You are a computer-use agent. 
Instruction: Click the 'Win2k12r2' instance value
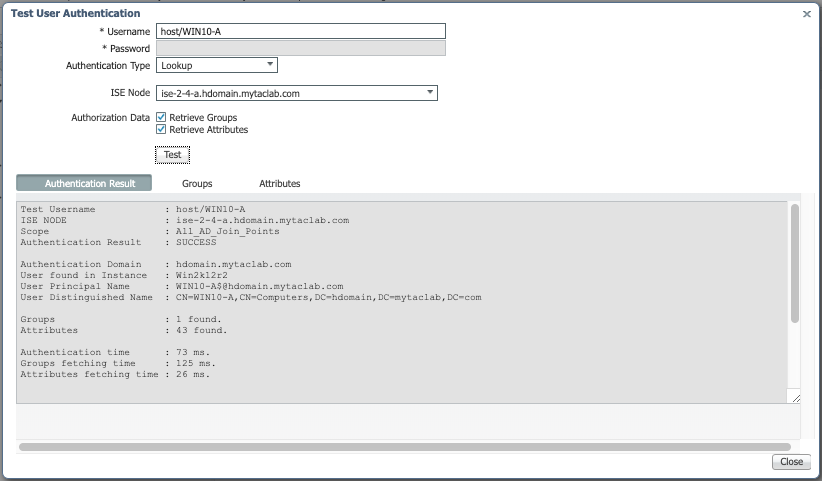(x=202, y=275)
